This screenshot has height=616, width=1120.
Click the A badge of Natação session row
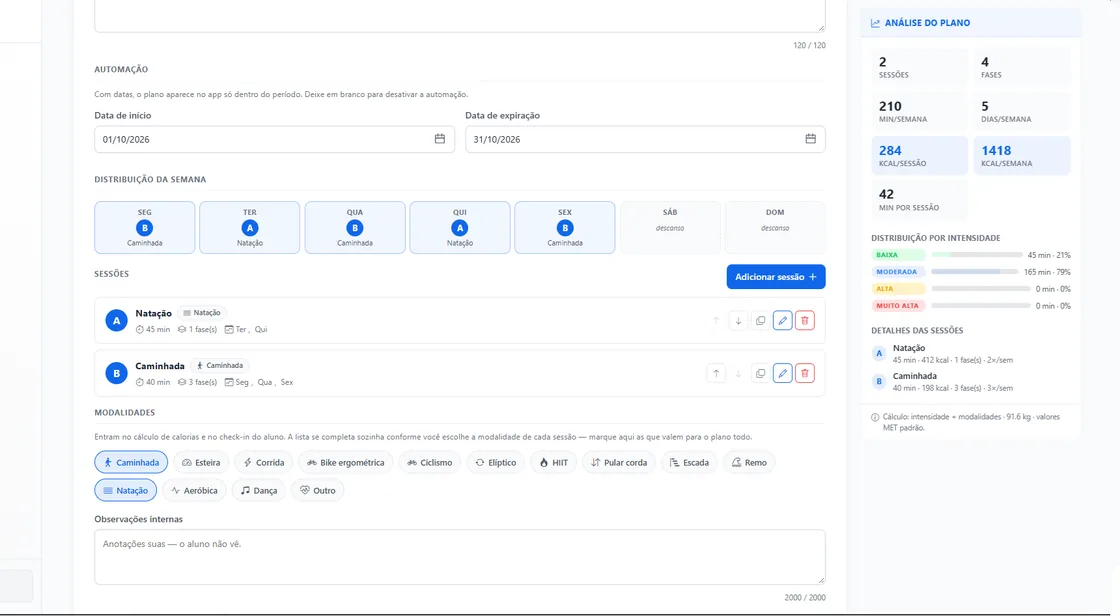point(116,321)
